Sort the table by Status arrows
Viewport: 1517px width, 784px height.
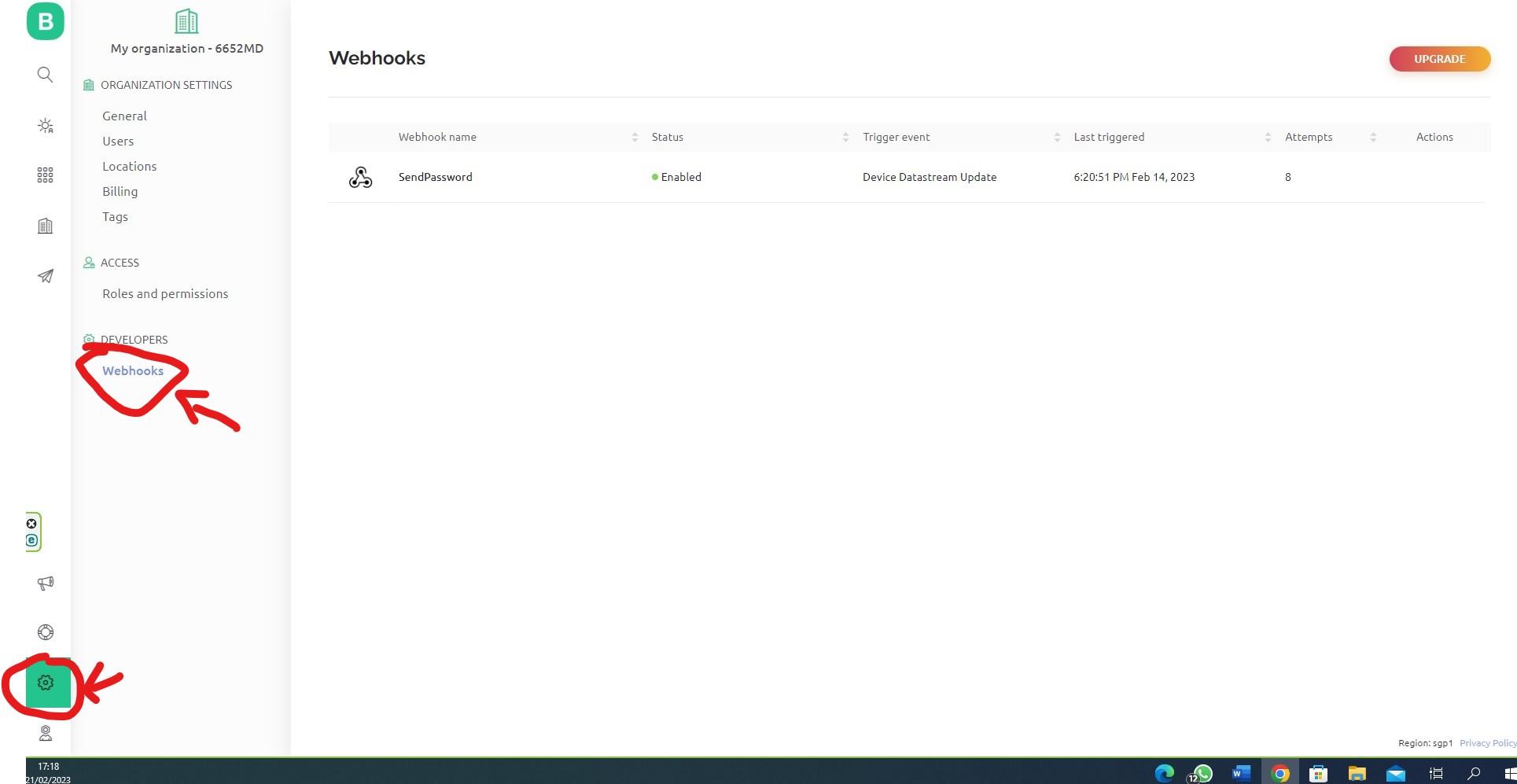845,138
